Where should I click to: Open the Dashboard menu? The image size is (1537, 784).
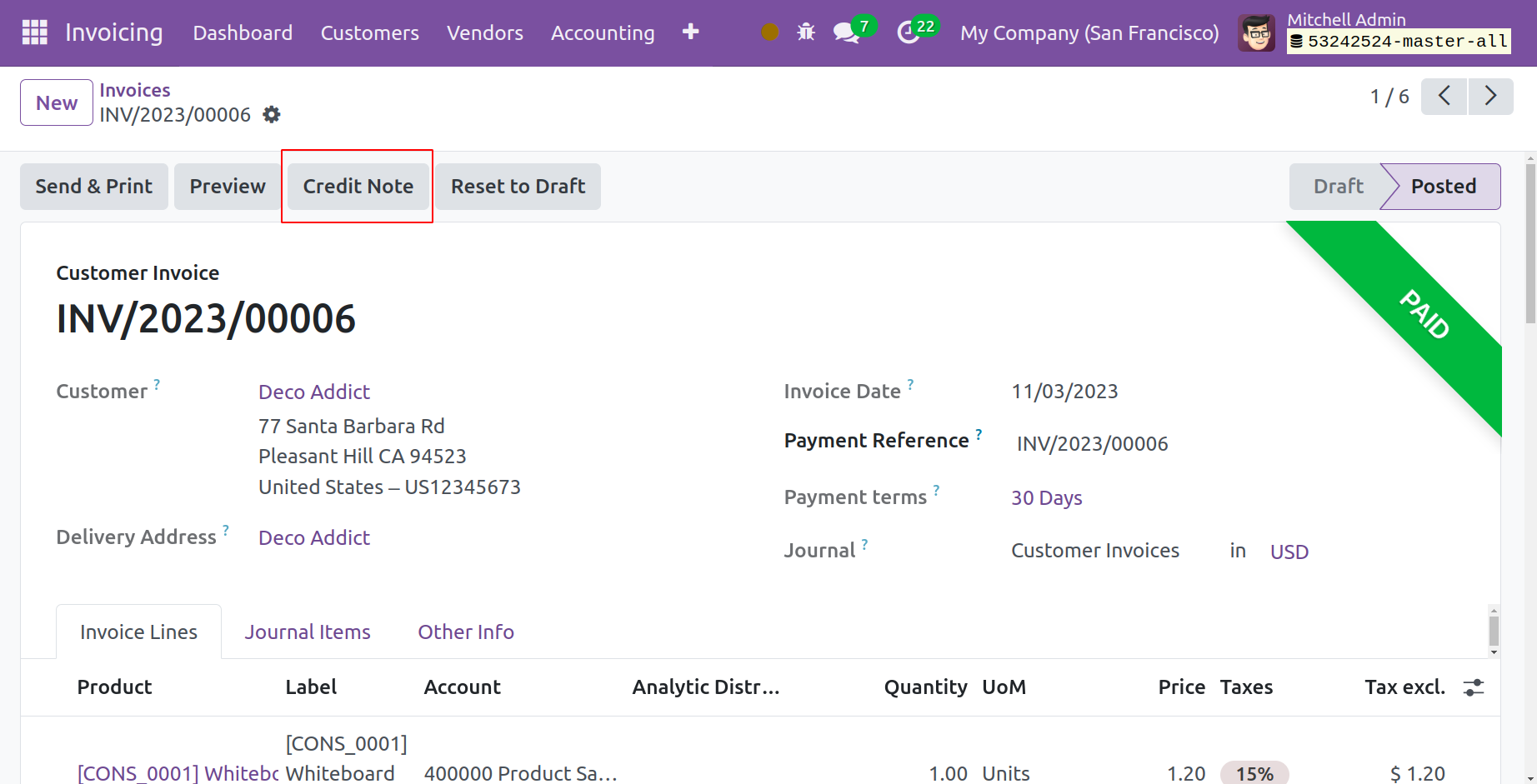click(x=243, y=32)
